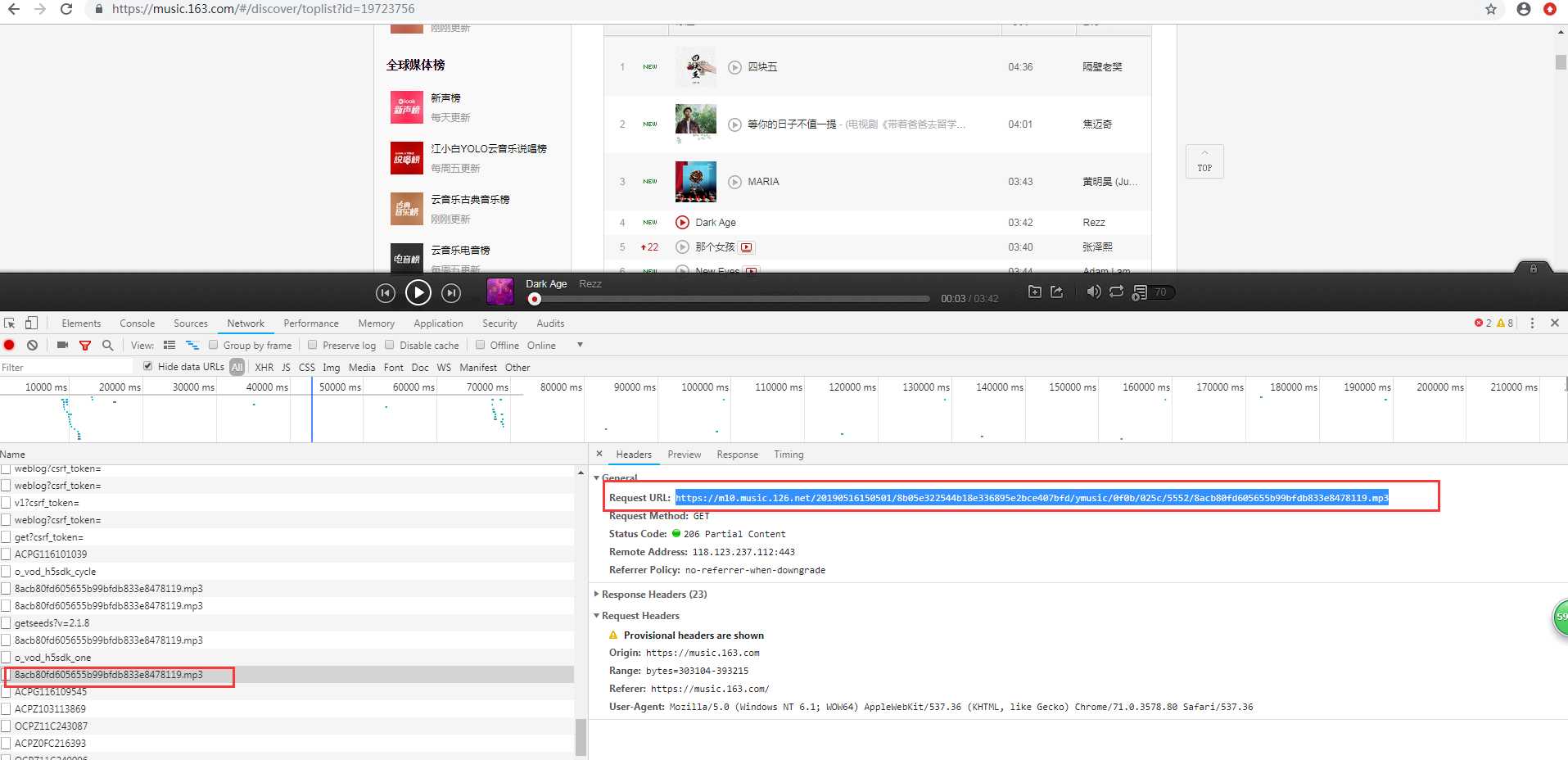Click the network request list scrollbar
This screenshot has height=760, width=1568.
tap(581, 737)
